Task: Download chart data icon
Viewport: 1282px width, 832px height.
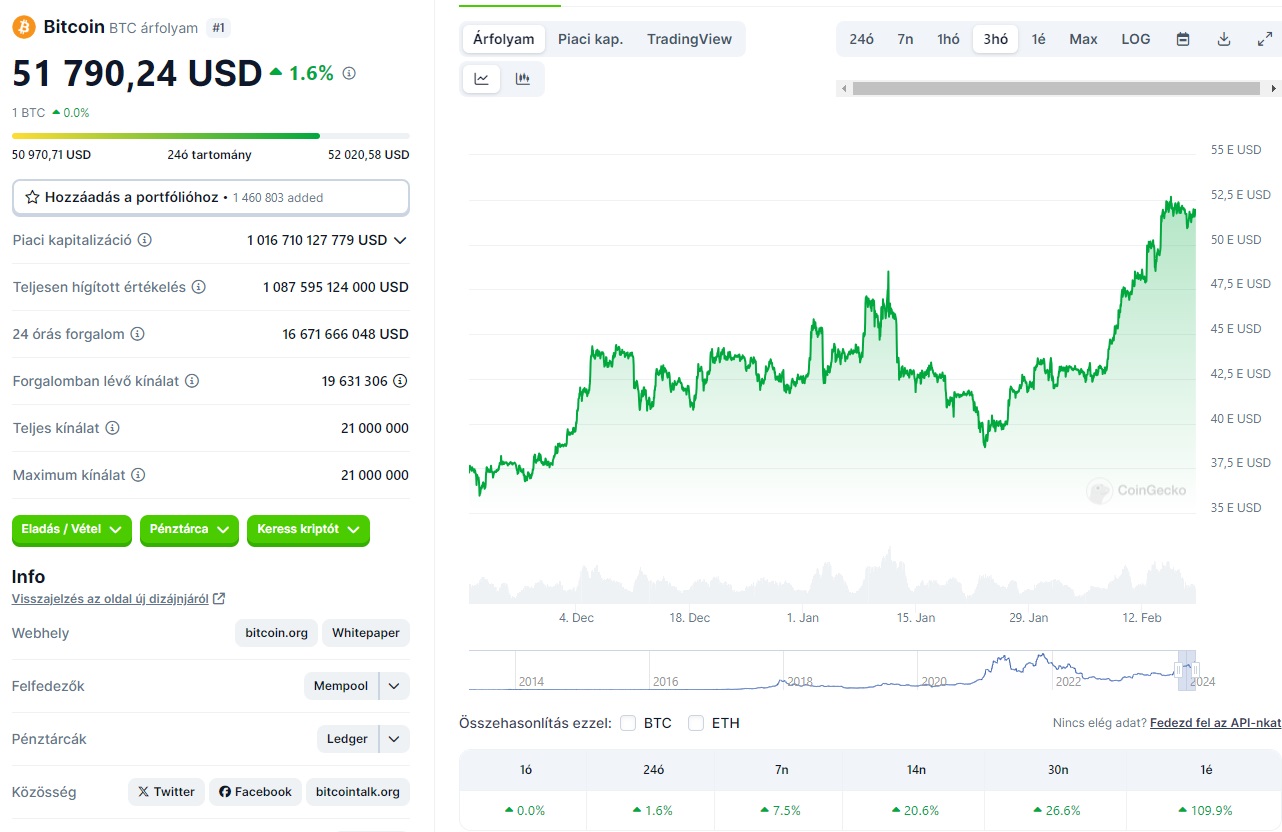Action: [x=1224, y=39]
